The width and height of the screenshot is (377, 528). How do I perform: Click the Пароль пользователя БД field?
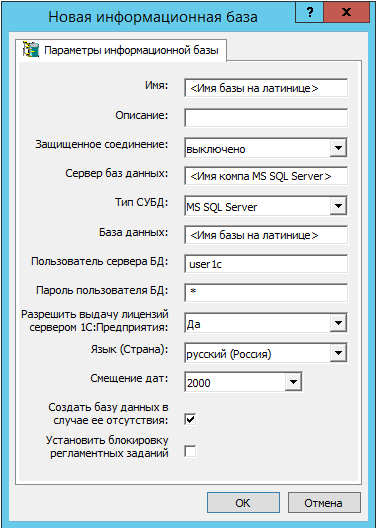[x=266, y=293]
